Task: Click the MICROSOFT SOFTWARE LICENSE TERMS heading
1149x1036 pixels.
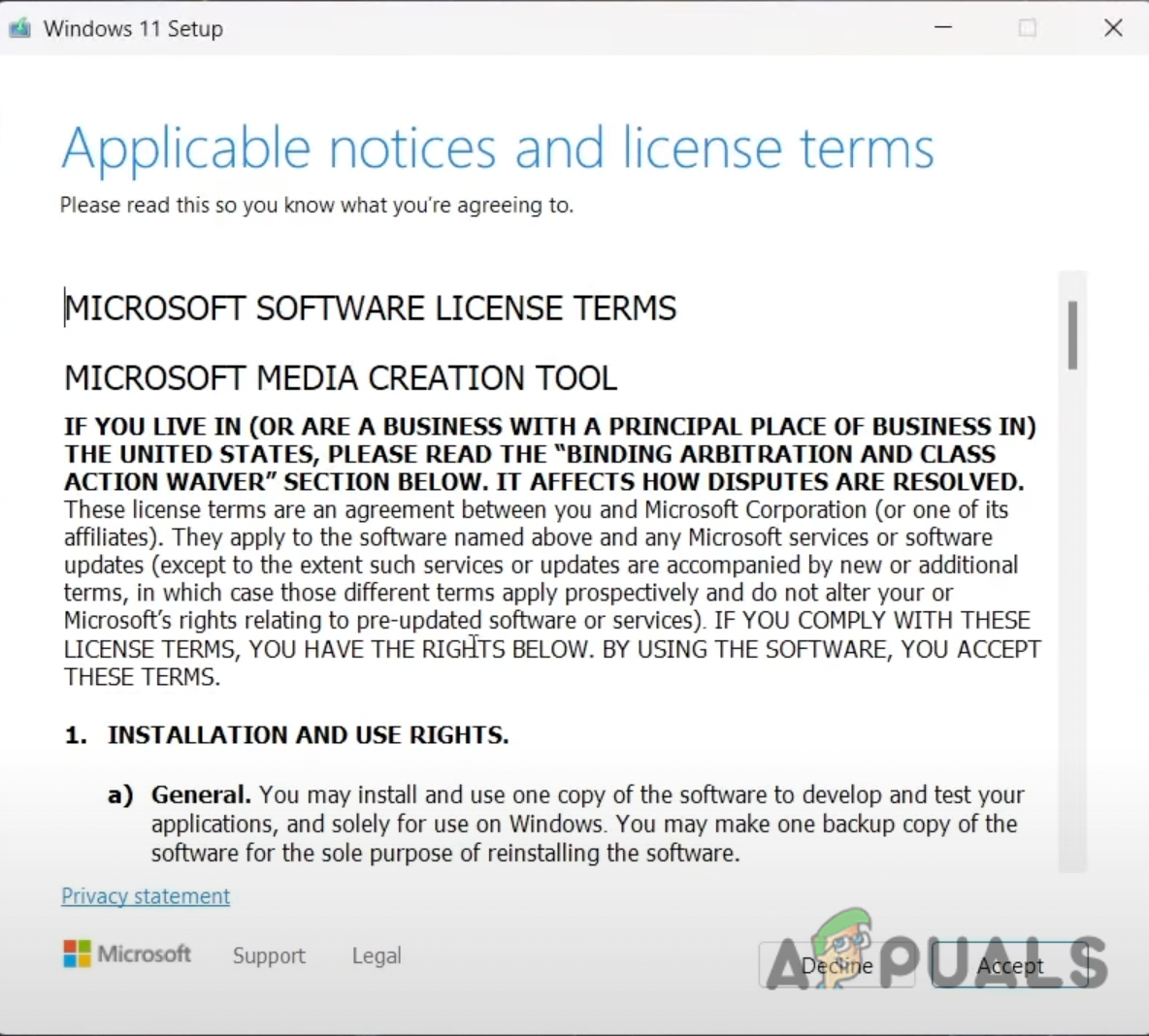Action: [370, 308]
